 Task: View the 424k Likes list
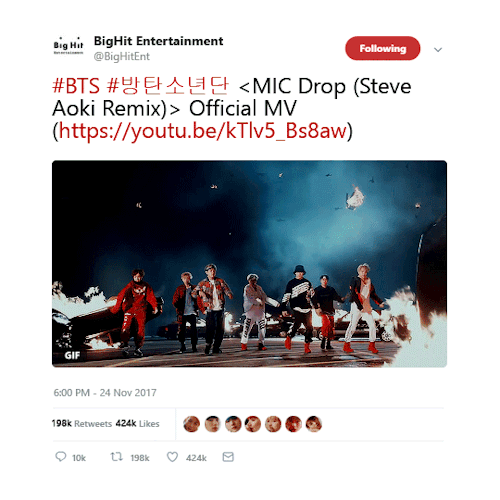tap(137, 424)
